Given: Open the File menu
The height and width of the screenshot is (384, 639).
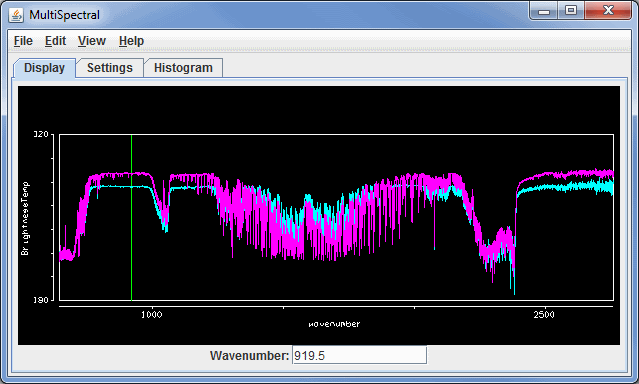Looking at the screenshot, I should coord(23,41).
